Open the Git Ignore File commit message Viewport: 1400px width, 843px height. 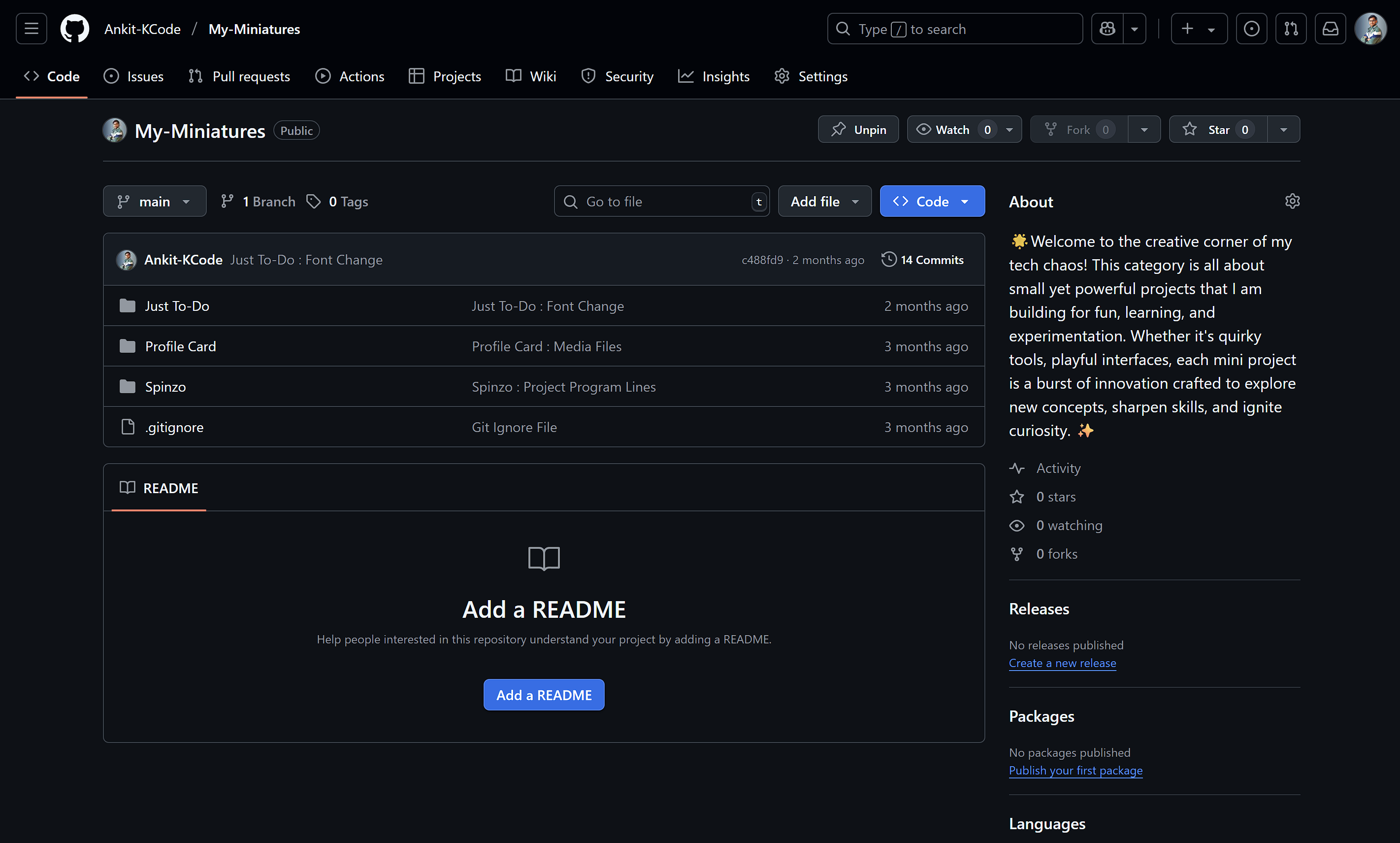(x=515, y=427)
